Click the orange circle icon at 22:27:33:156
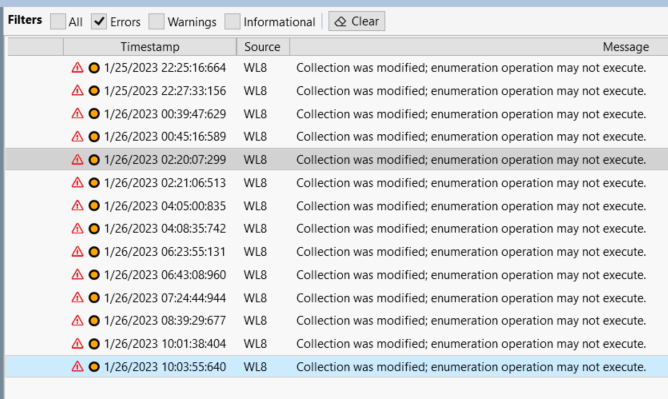This screenshot has width=668, height=399. (x=94, y=91)
